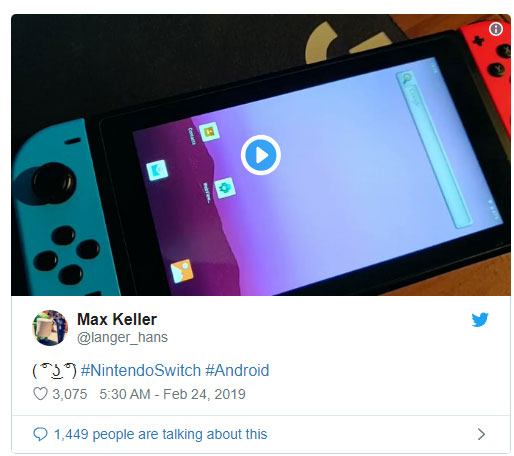514x456 pixels.
Task: Follow the #Android hashtag link
Action: [237, 370]
